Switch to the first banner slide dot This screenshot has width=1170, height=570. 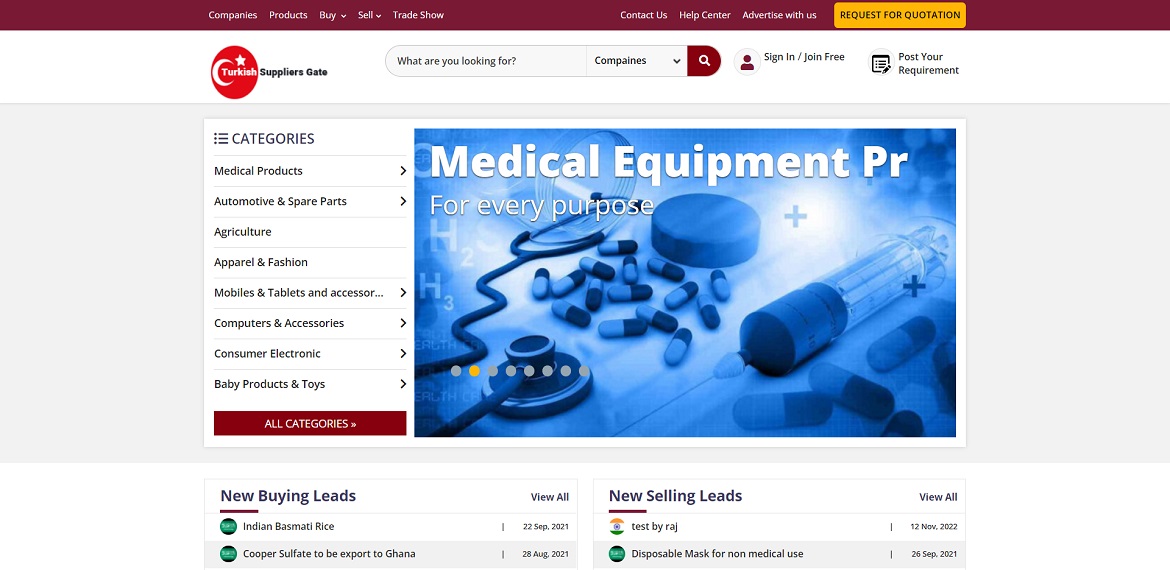[456, 371]
